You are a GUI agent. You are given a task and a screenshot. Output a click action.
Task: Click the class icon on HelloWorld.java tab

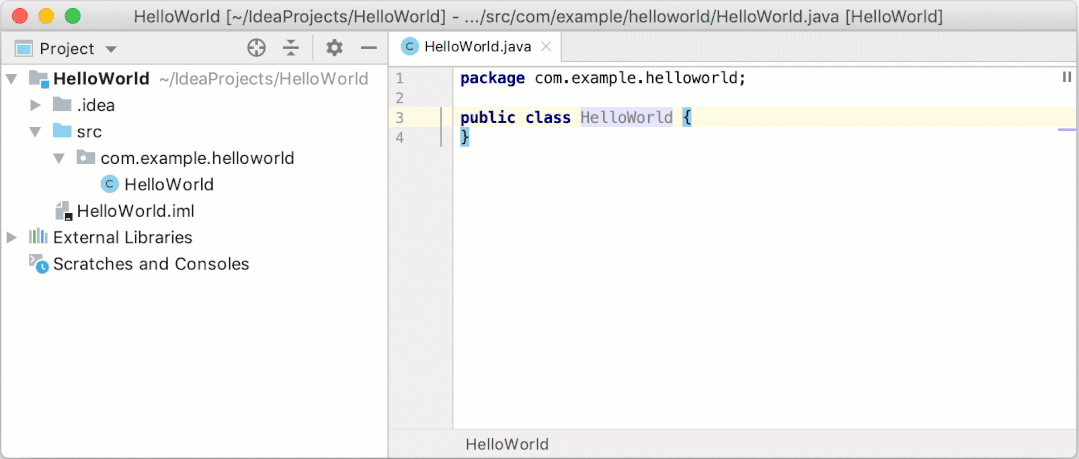(x=410, y=47)
